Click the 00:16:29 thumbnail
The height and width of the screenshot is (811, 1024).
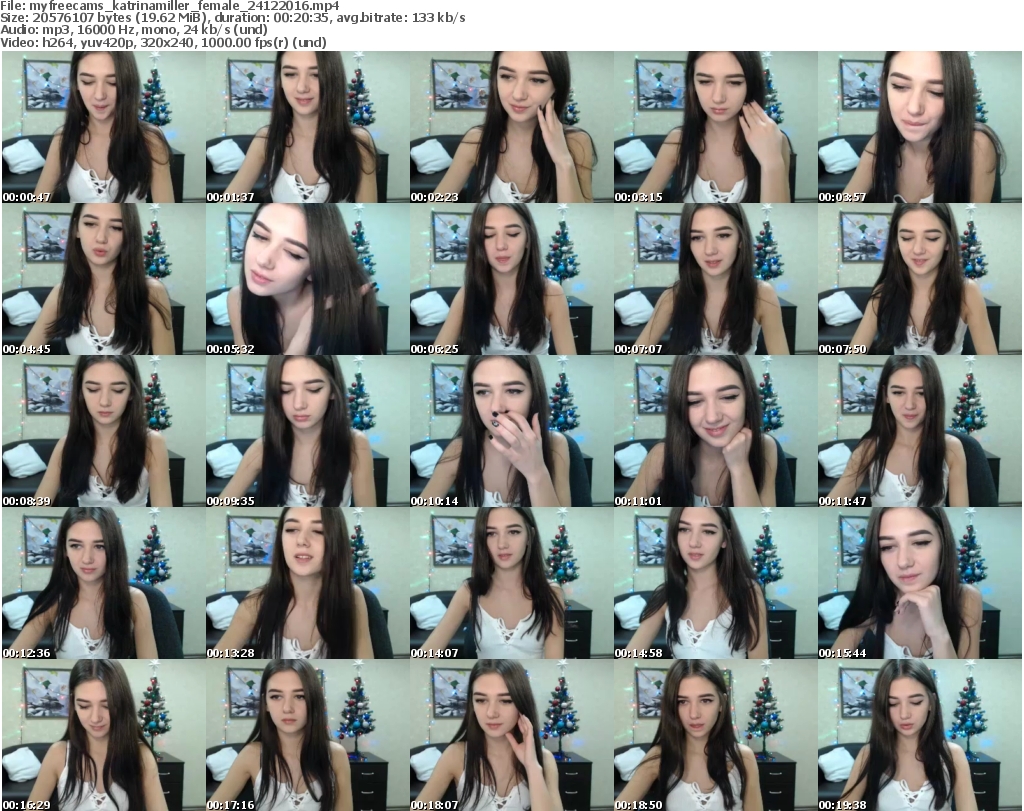[x=103, y=735]
